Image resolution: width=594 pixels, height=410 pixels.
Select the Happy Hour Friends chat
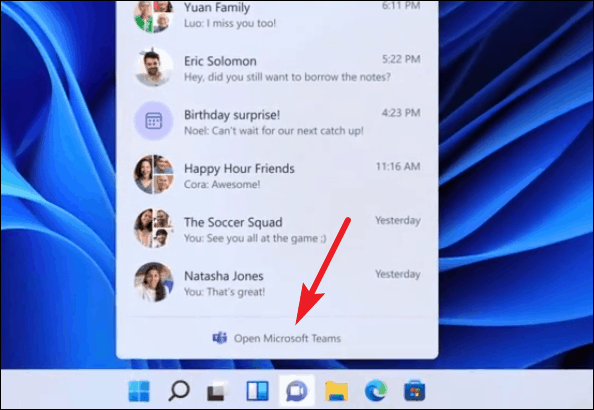pos(277,175)
